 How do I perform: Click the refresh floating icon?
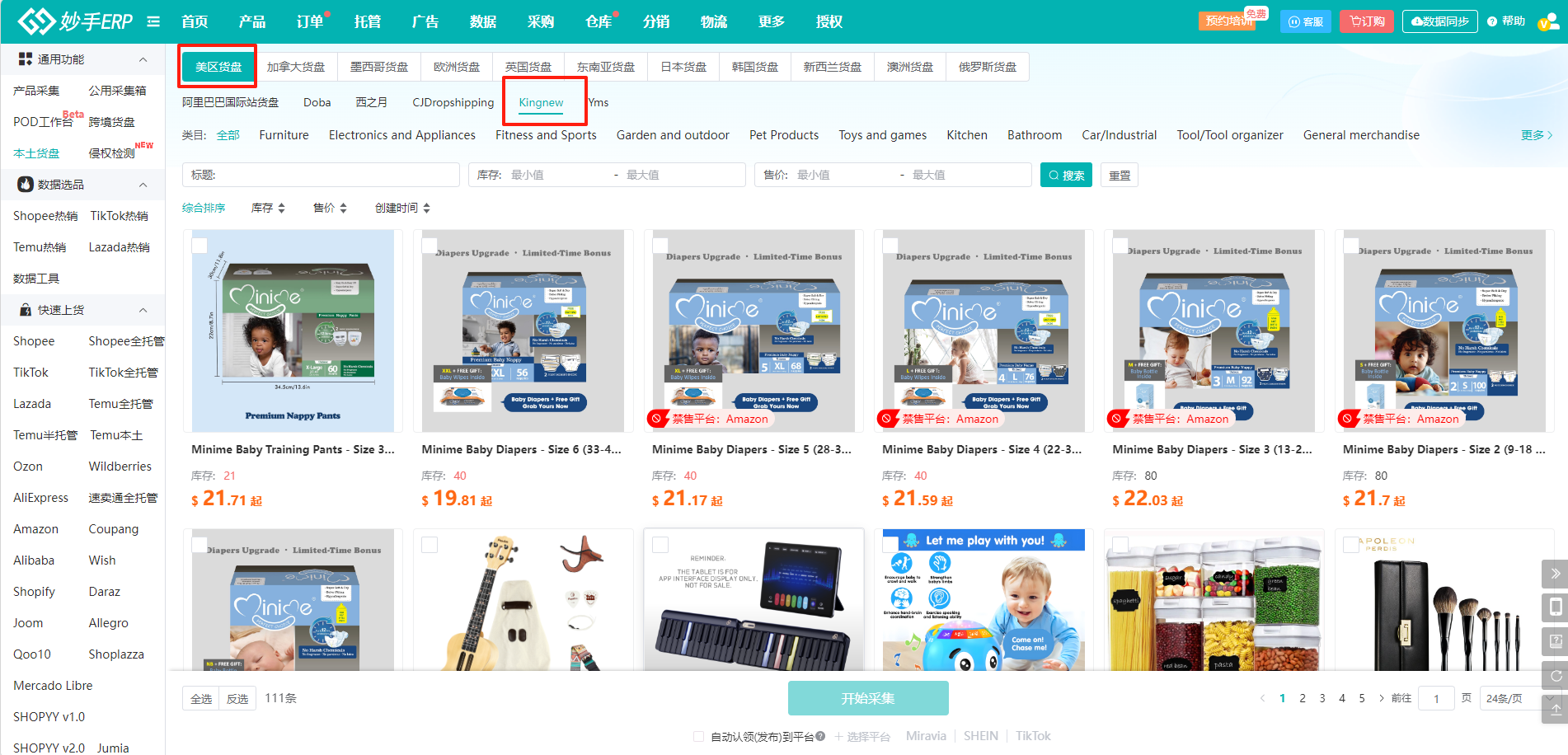point(1555,676)
